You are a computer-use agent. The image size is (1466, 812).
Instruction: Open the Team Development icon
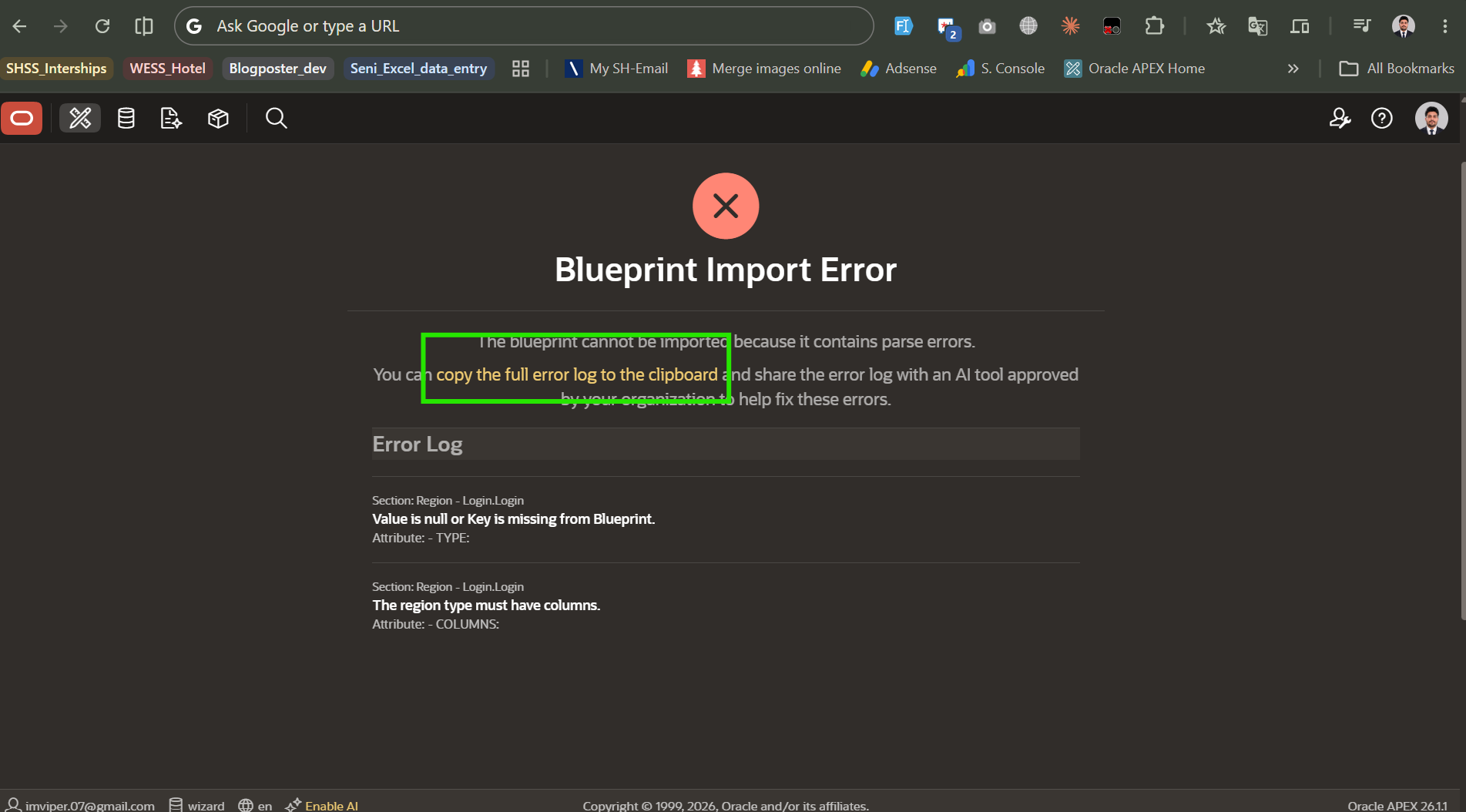[170, 118]
